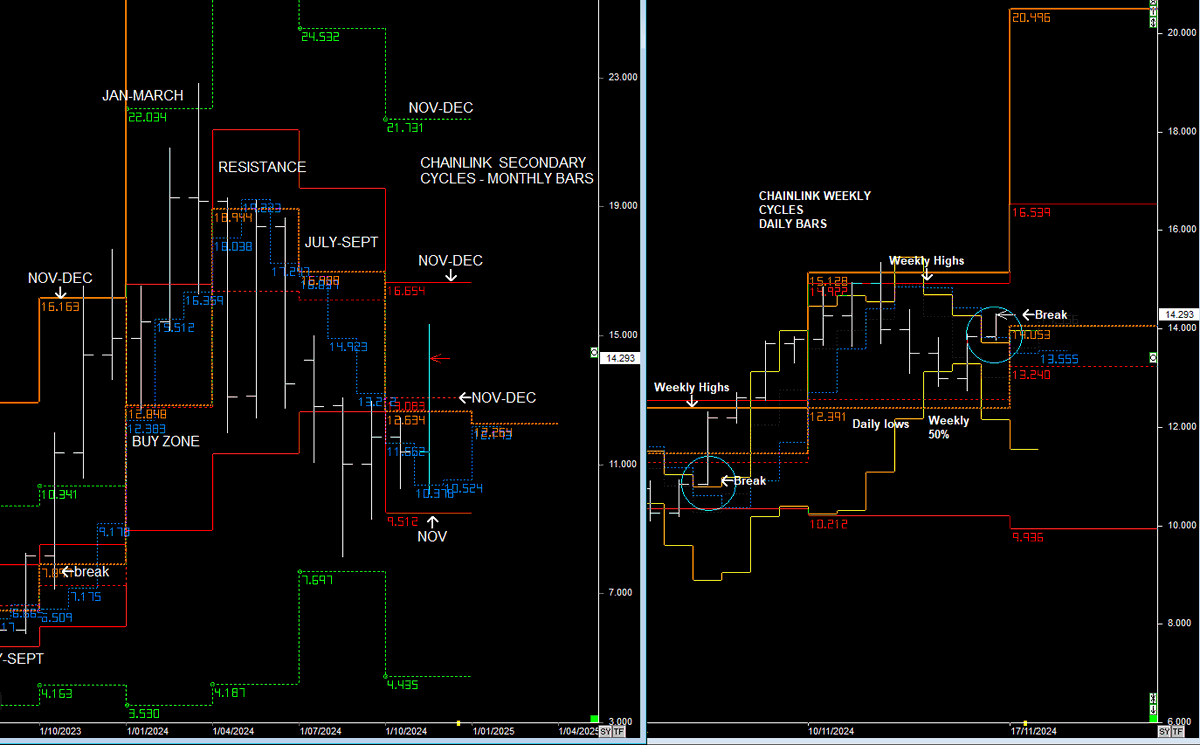Click the orange 20.496 level value

(1032, 17)
